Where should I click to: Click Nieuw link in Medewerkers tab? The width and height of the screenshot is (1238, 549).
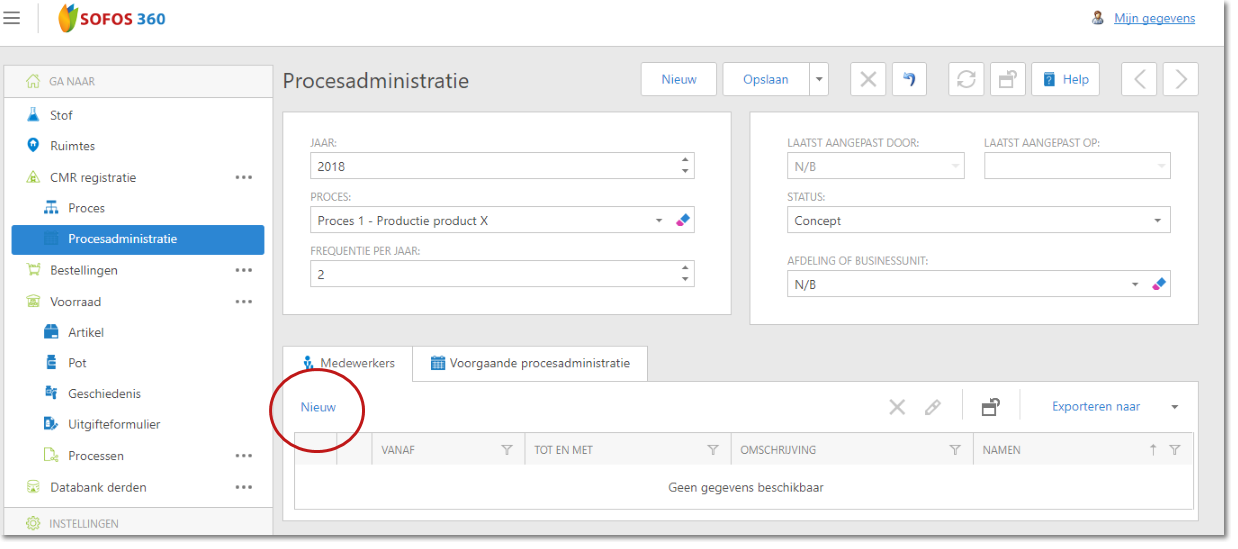pyautogui.click(x=318, y=407)
